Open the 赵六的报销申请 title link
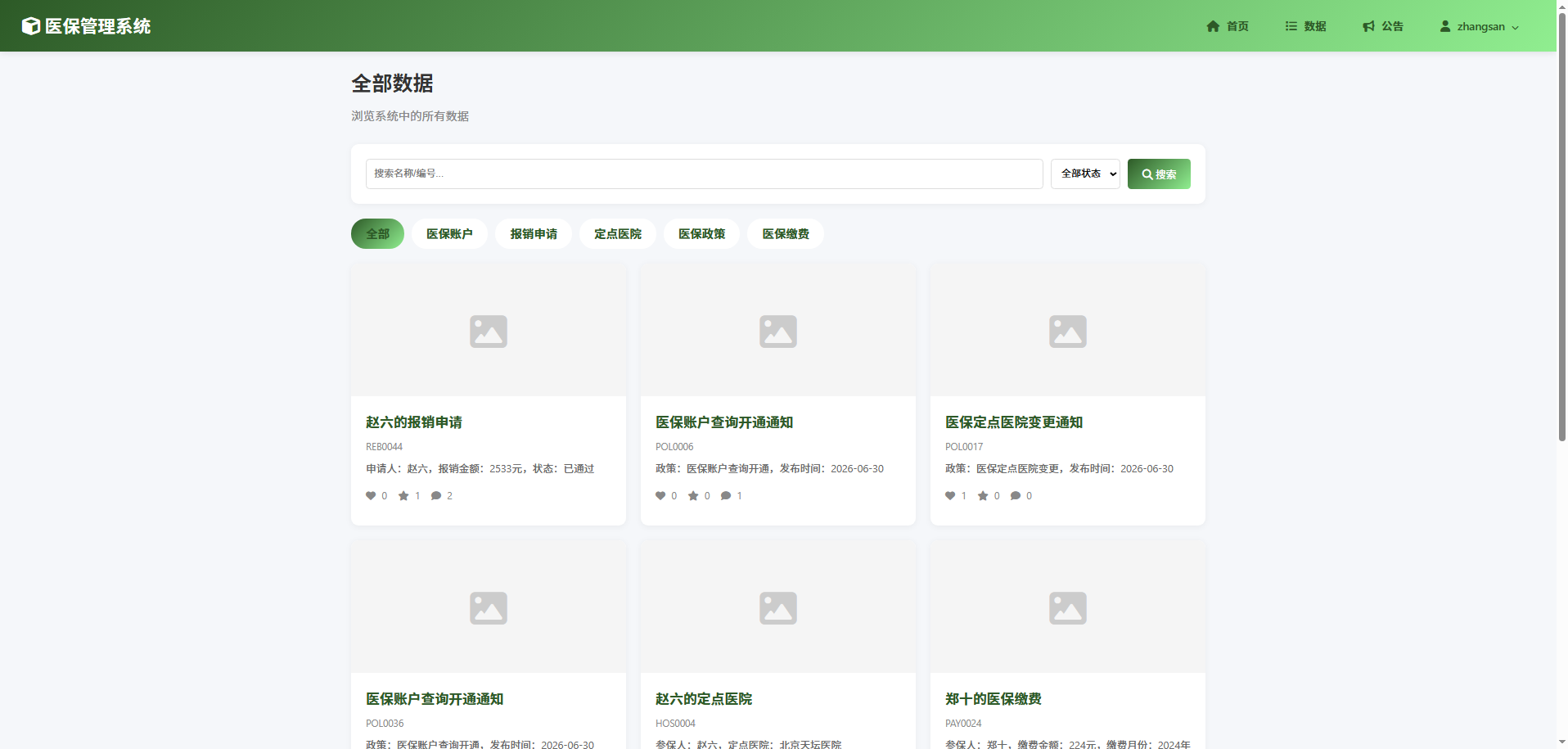Screen dimensions: 1568x749 (414, 422)
